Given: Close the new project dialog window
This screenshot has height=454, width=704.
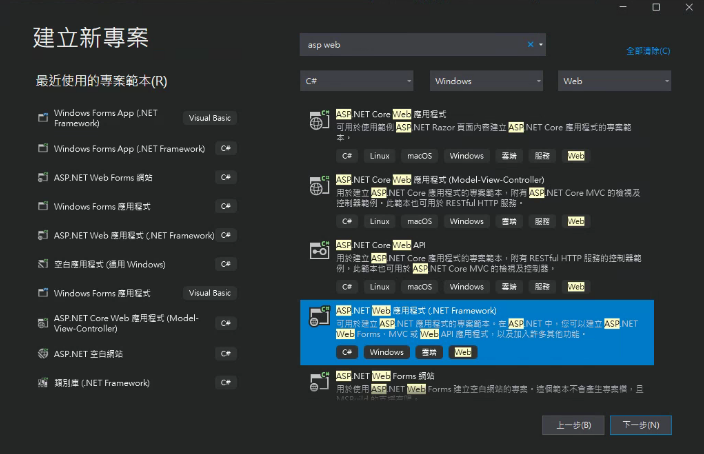Looking at the screenshot, I should pos(689,7).
